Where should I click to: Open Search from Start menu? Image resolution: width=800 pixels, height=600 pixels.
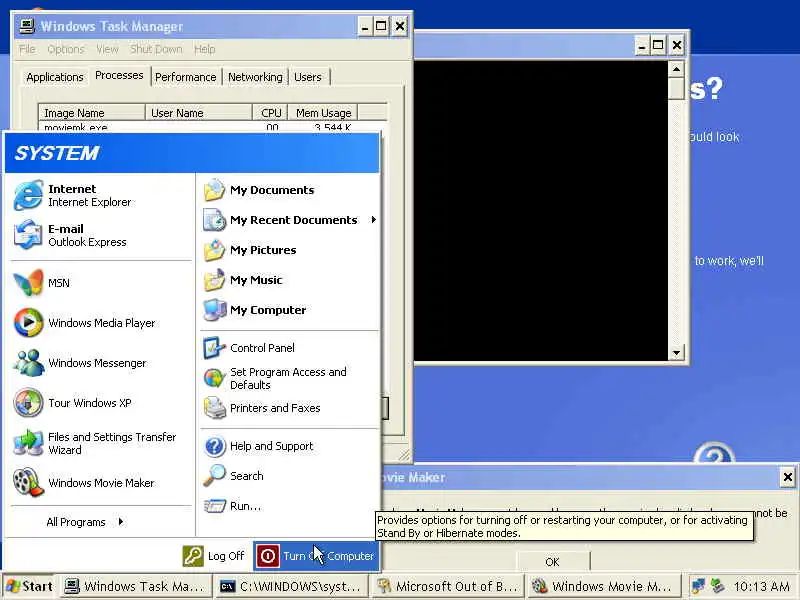(x=234, y=476)
